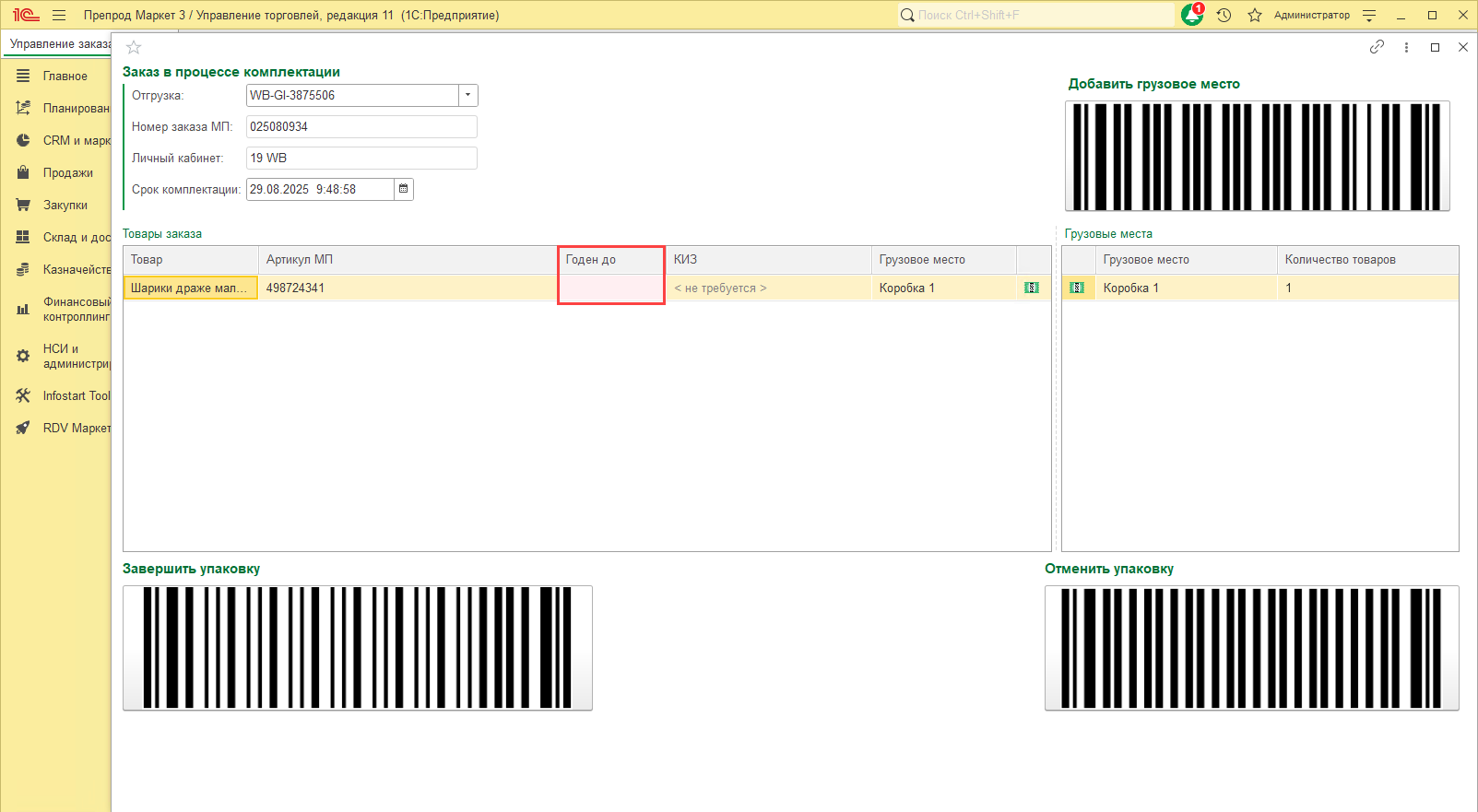1478x812 pixels.
Task: Click Номер заказа МП field
Action: click(361, 126)
